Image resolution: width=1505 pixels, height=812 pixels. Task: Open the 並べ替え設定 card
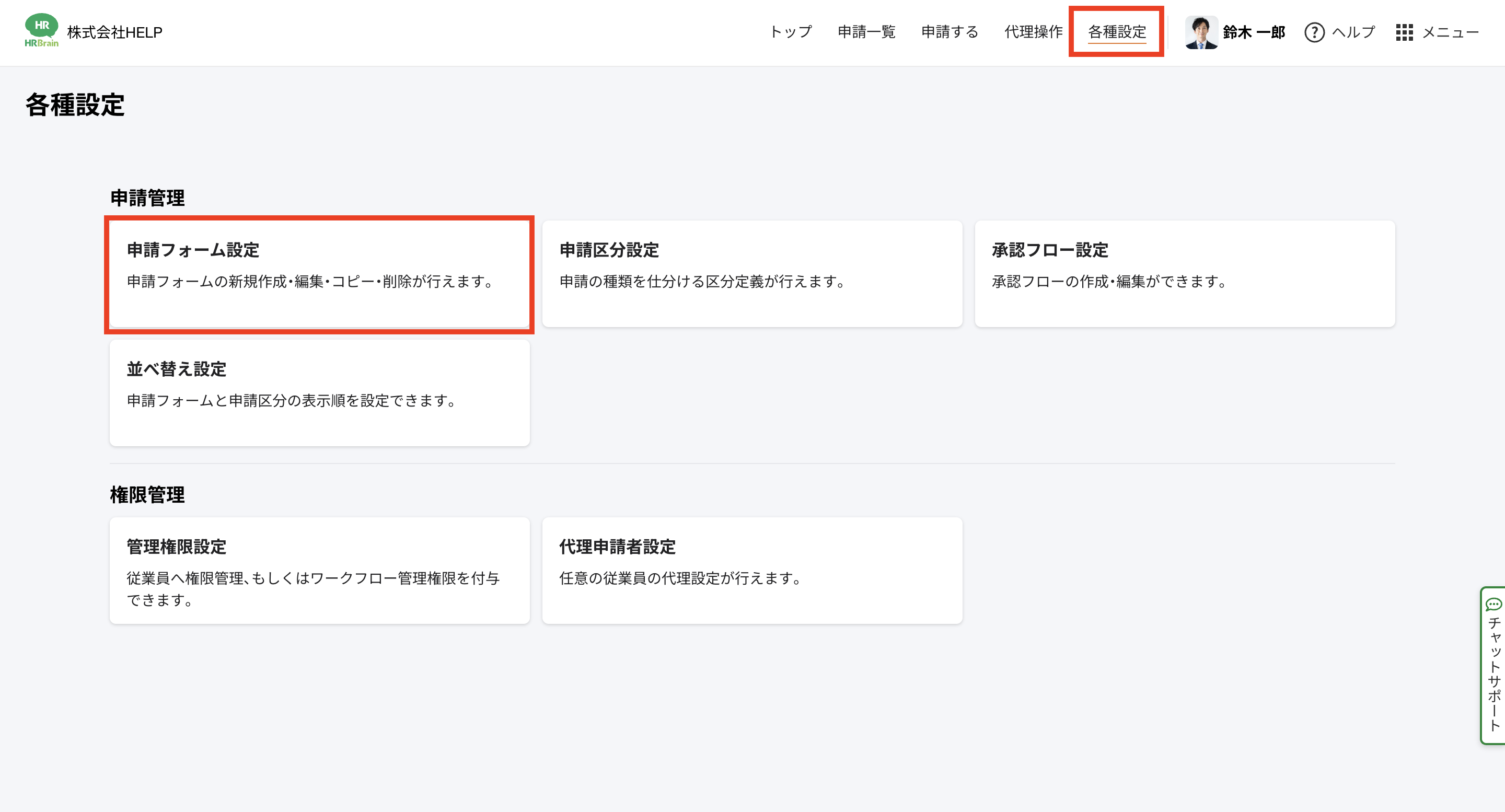tap(320, 392)
